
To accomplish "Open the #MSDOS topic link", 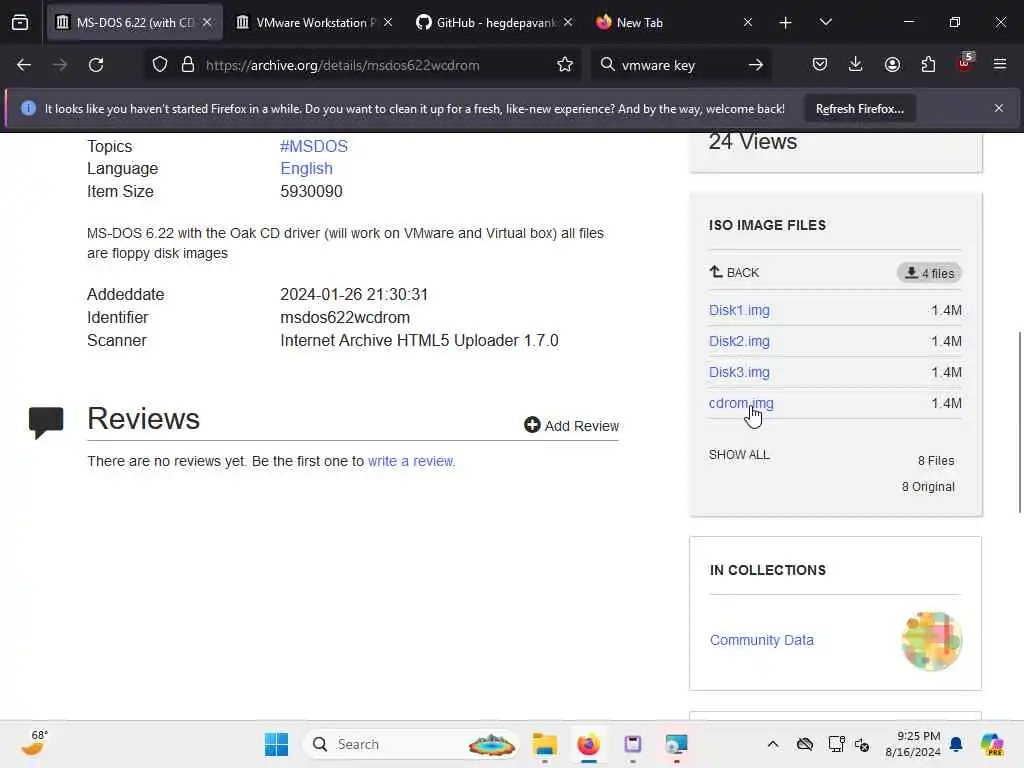I will click(x=314, y=146).
